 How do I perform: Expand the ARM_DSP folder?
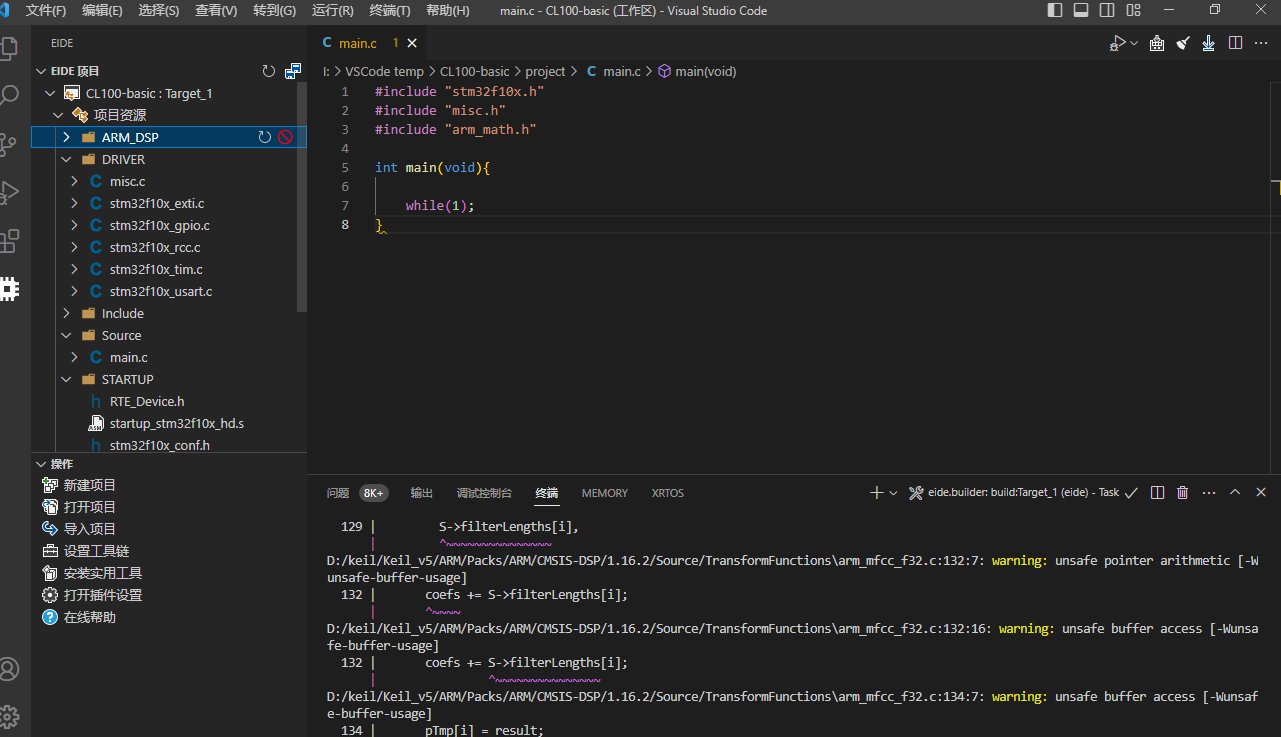66,137
